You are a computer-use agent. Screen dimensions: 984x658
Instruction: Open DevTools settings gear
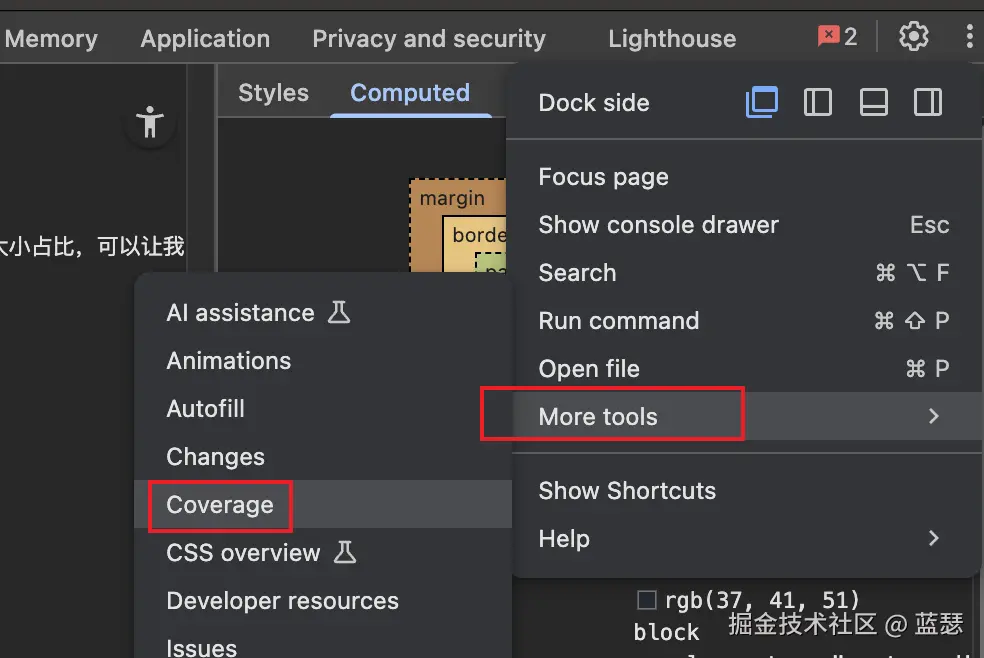[913, 37]
